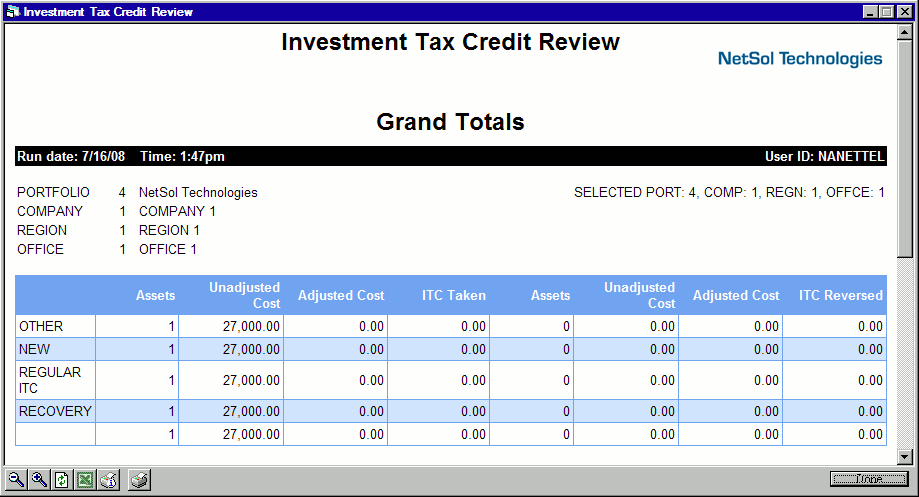
Task: Click the Run date 7/16/08 text
Action: [x=71, y=156]
